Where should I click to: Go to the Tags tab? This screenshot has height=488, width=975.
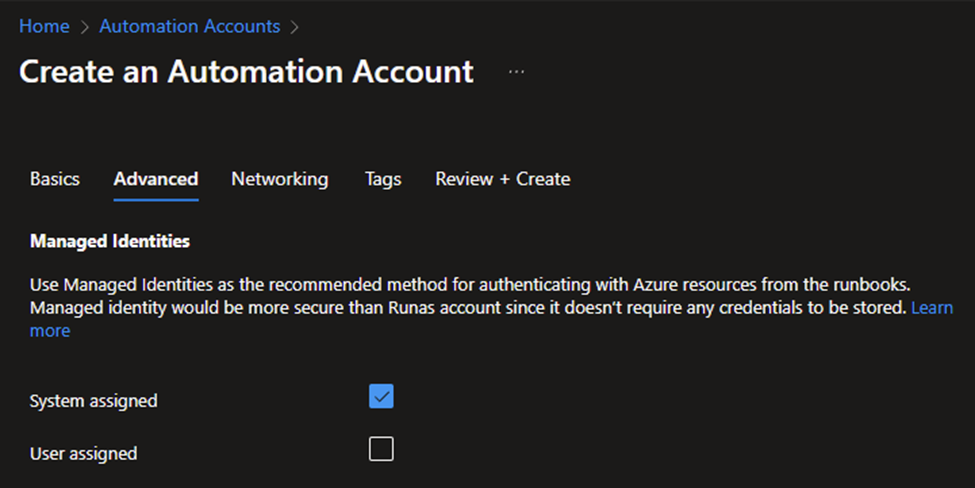point(383,179)
